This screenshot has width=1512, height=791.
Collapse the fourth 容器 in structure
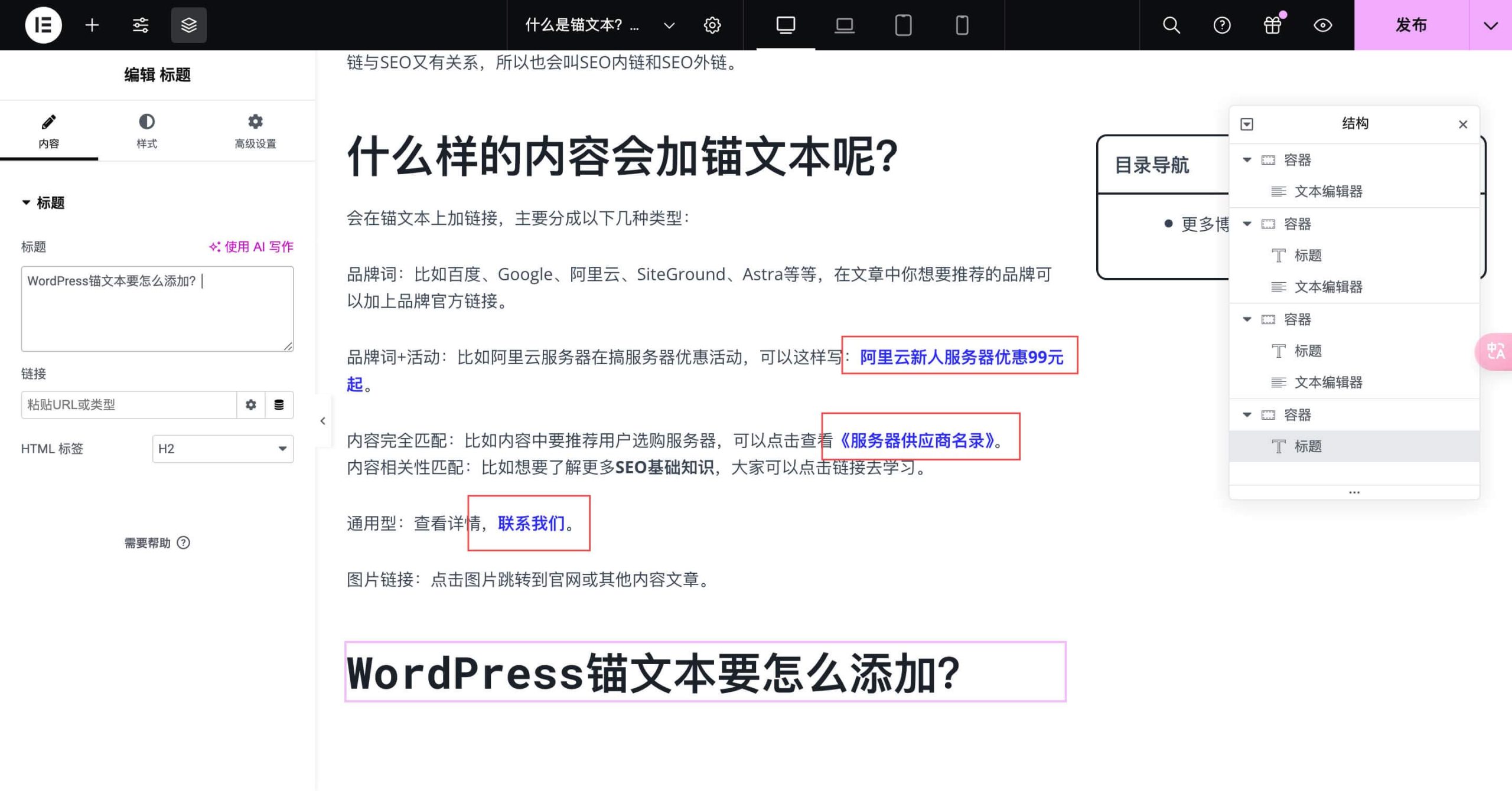click(x=1247, y=415)
